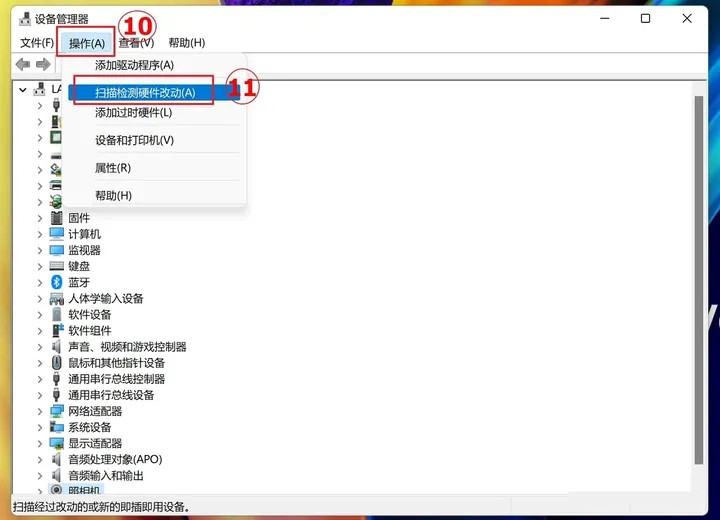Viewport: 720px width, 520px height.
Task: Open the 查看(V) menu
Action: pyautogui.click(x=136, y=43)
